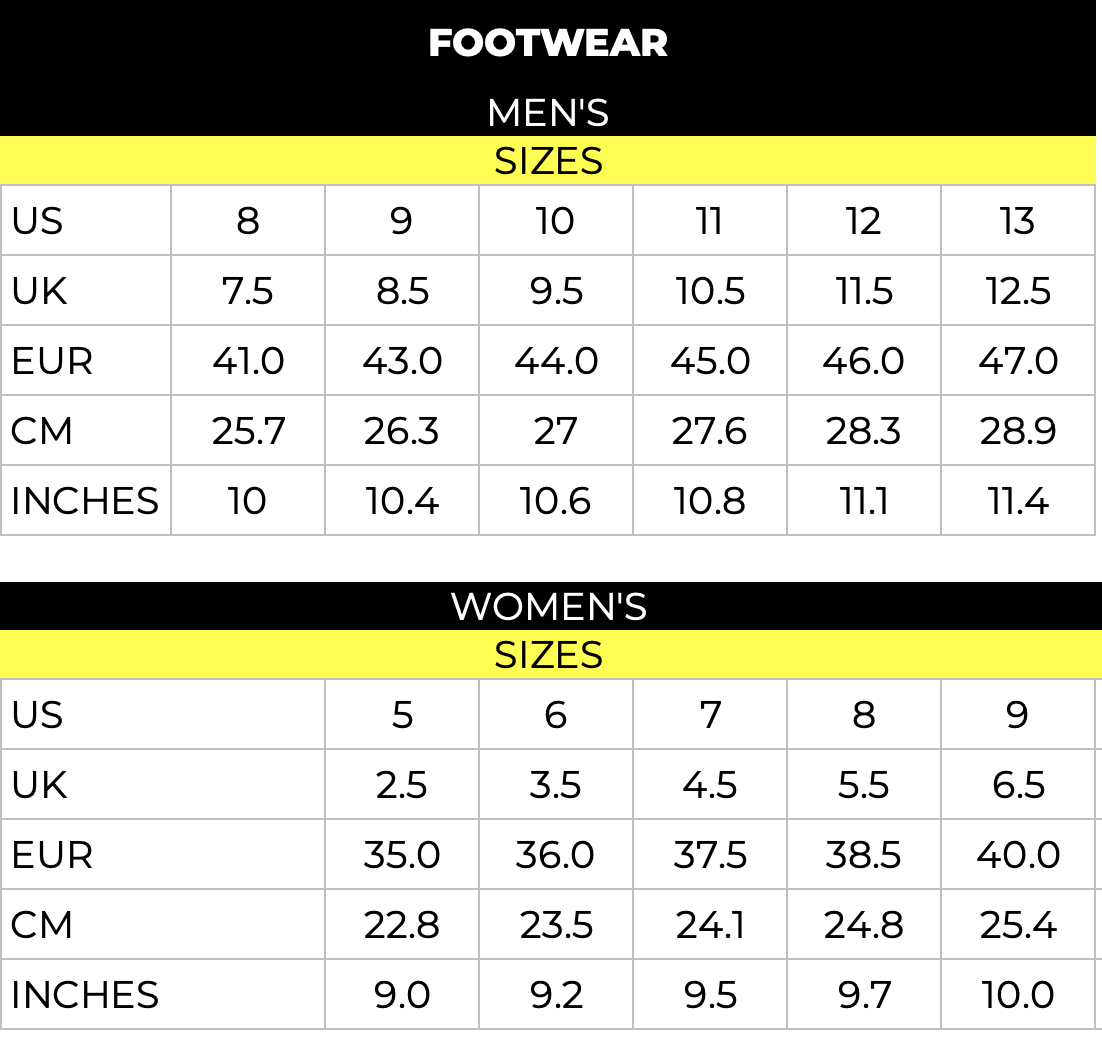Image resolution: width=1102 pixels, height=1040 pixels.
Task: Select the men's 28.3 CM cell
Action: pyautogui.click(x=863, y=431)
